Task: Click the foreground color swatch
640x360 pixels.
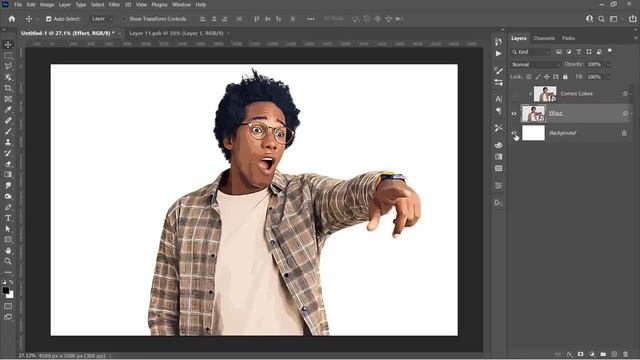Action: click(x=6, y=290)
